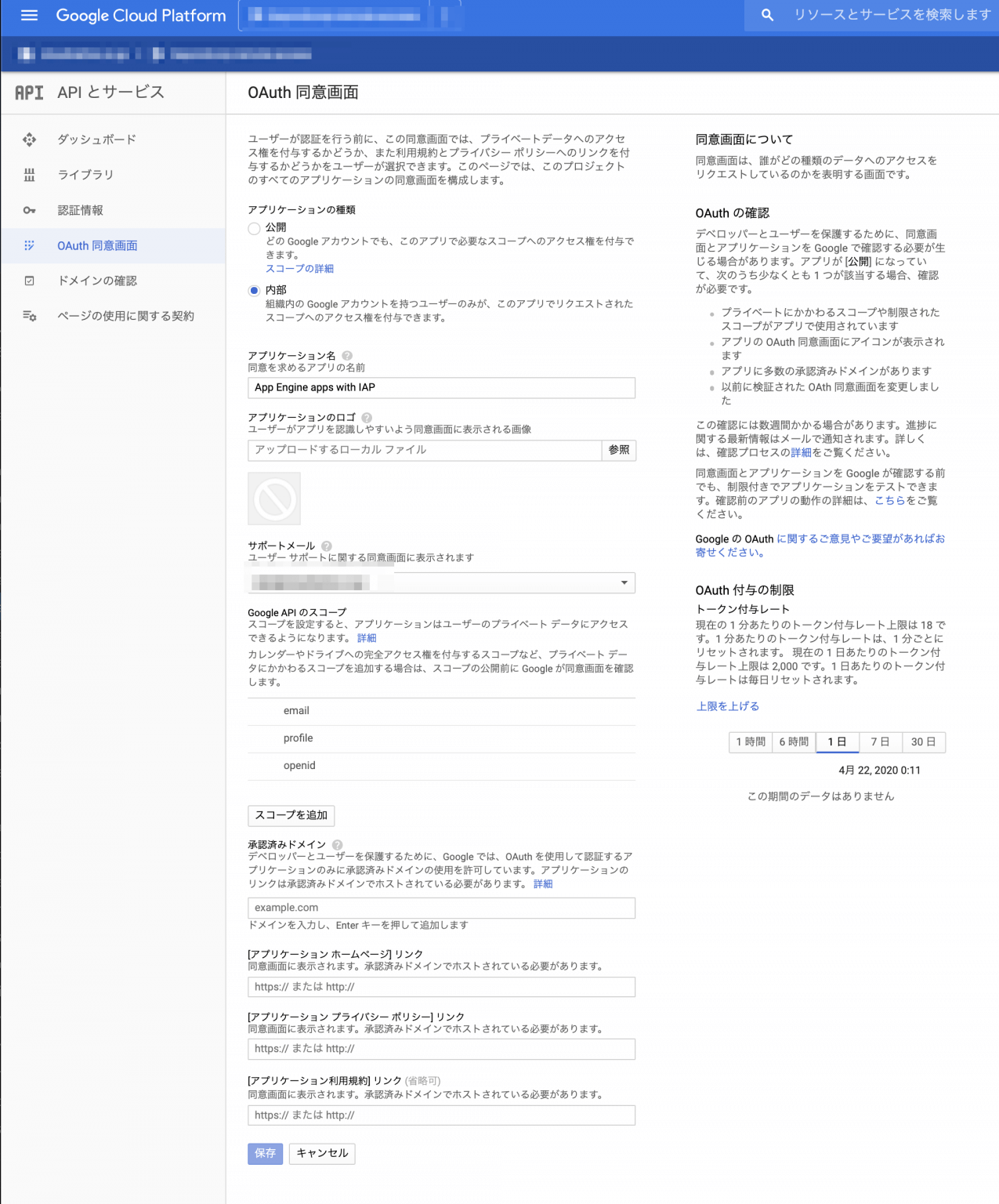This screenshot has height=1204, width=999.
Task: Click the search icon in the top bar
Action: (x=766, y=15)
